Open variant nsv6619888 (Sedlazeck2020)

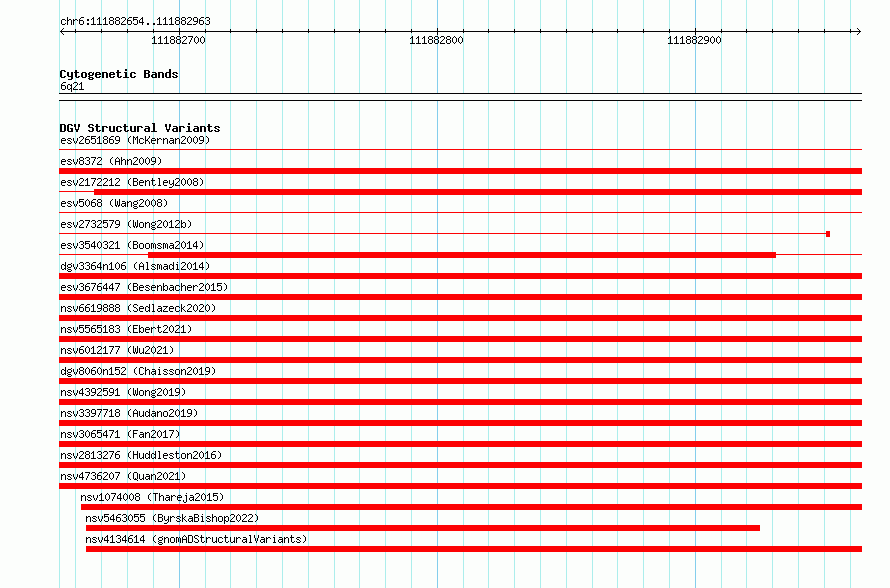(x=138, y=308)
